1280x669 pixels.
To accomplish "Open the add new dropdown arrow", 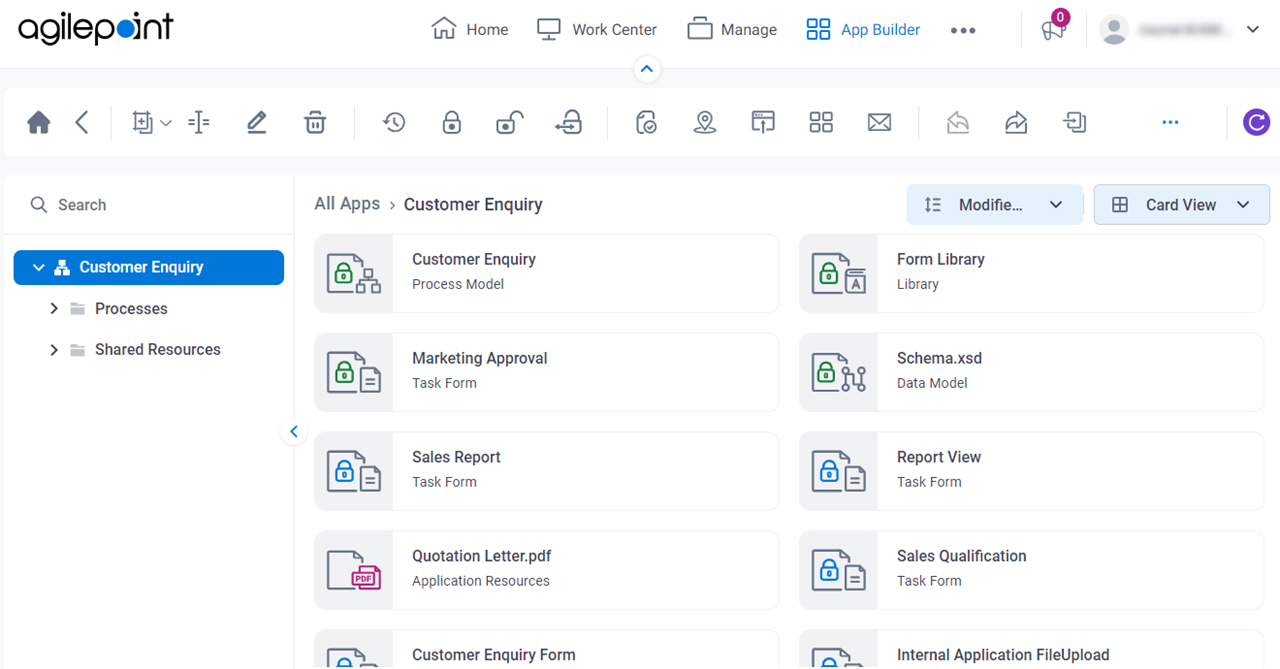I will 166,123.
